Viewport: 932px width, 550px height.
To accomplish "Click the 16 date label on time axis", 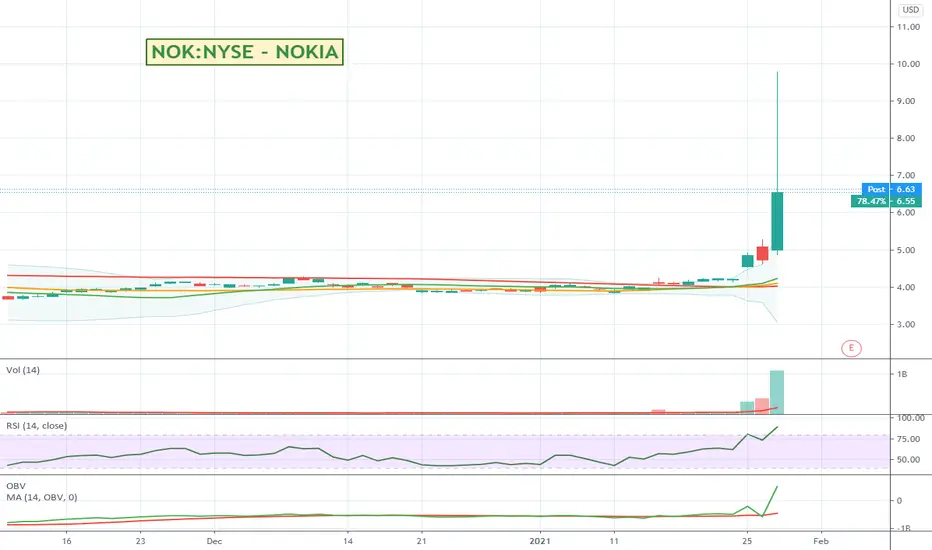I will point(67,541).
